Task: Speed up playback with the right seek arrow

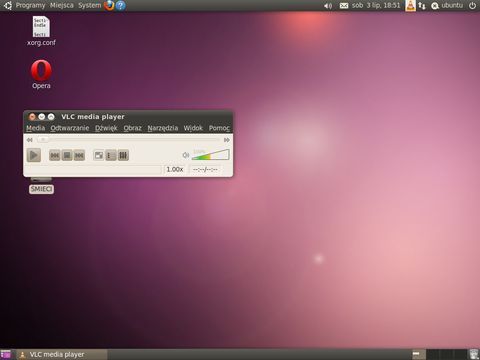Action: [227, 140]
